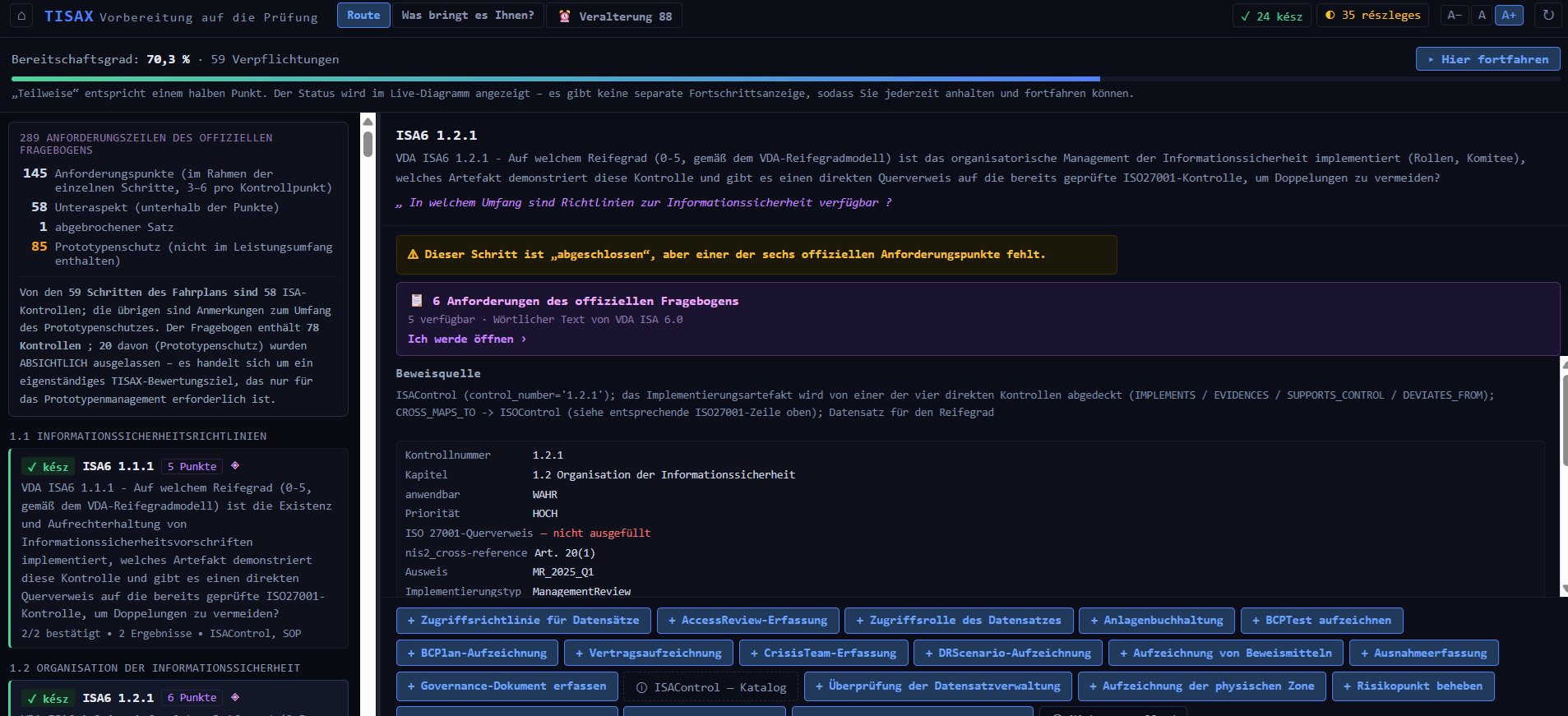The height and width of the screenshot is (716, 1568).
Task: Toggle the 35 részleges status chip
Action: click(x=1373, y=16)
